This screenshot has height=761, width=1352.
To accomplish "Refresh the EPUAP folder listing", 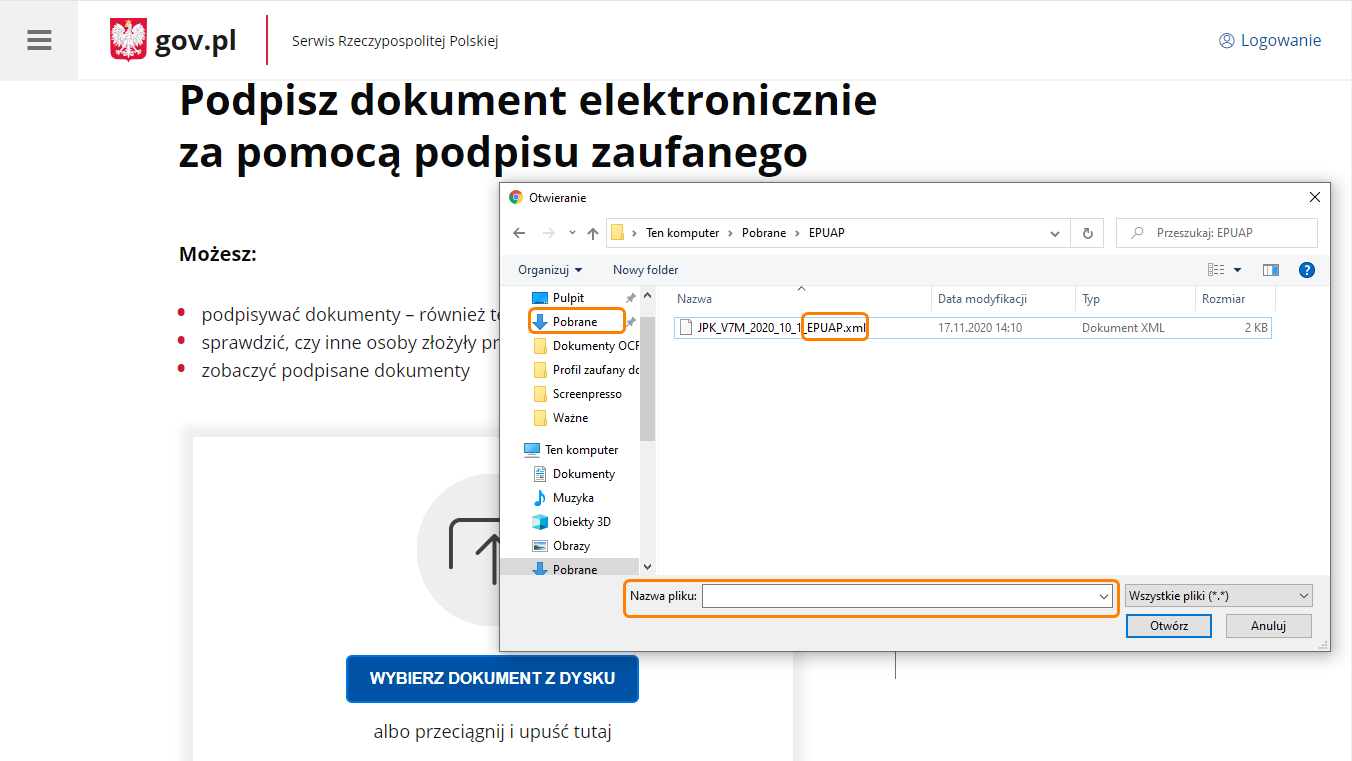I will click(x=1087, y=233).
